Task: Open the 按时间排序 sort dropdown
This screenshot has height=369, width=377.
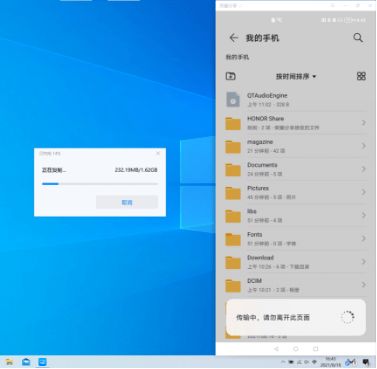Action: pos(296,76)
